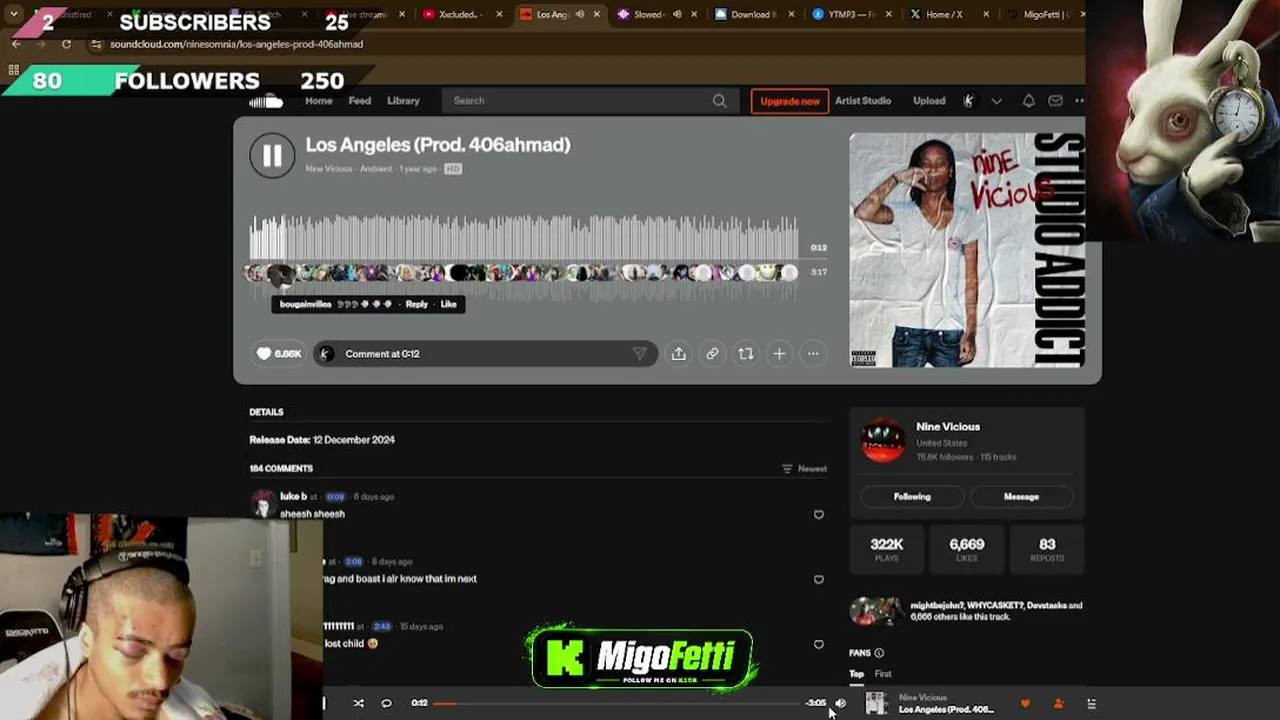Open Nine Vicious name in artist card

tap(948, 427)
